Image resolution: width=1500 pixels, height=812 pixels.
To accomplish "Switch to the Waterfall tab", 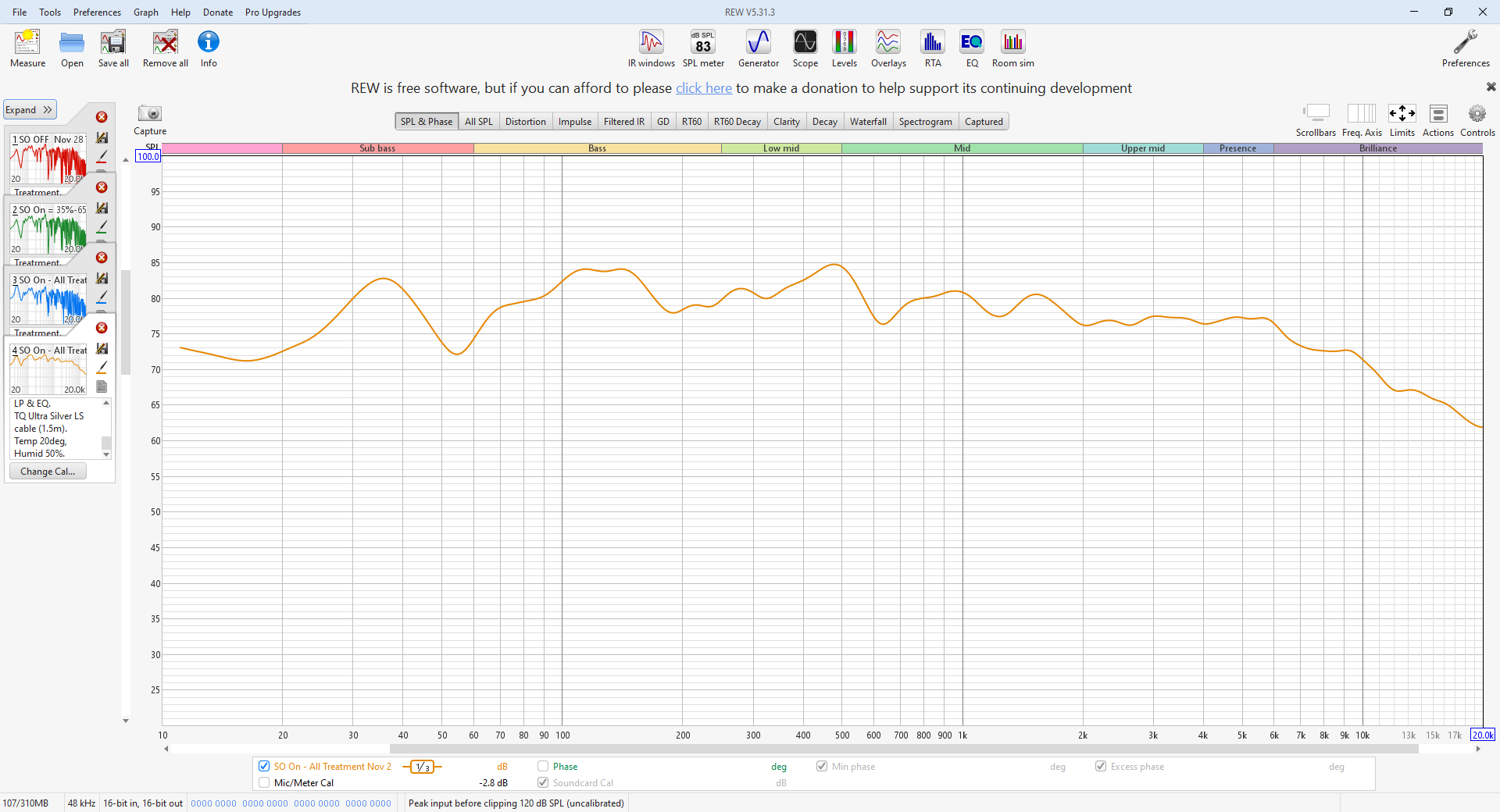I will pyautogui.click(x=868, y=122).
